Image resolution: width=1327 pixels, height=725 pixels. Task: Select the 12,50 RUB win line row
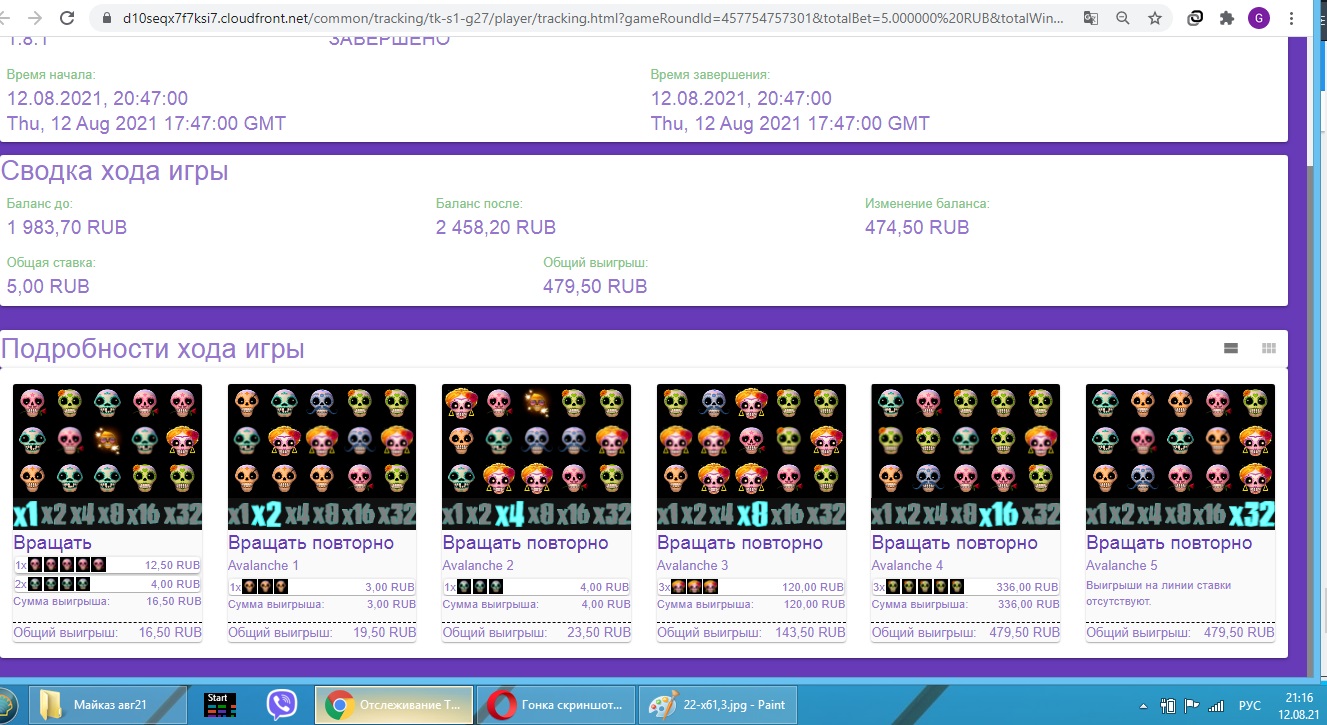(107, 565)
